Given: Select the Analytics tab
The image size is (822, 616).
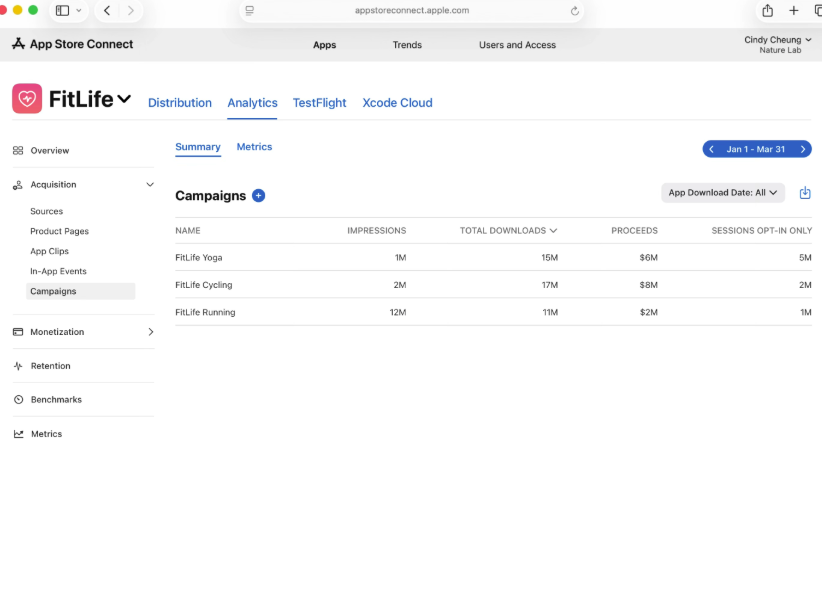Looking at the screenshot, I should [x=252, y=103].
